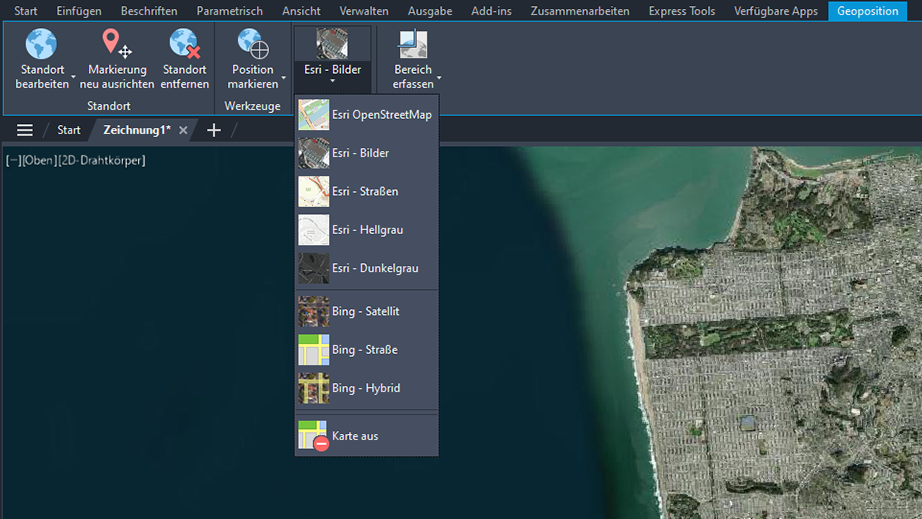Screen dimensions: 922x519
Task: Open the hamburger file tab menu
Action: click(25, 130)
